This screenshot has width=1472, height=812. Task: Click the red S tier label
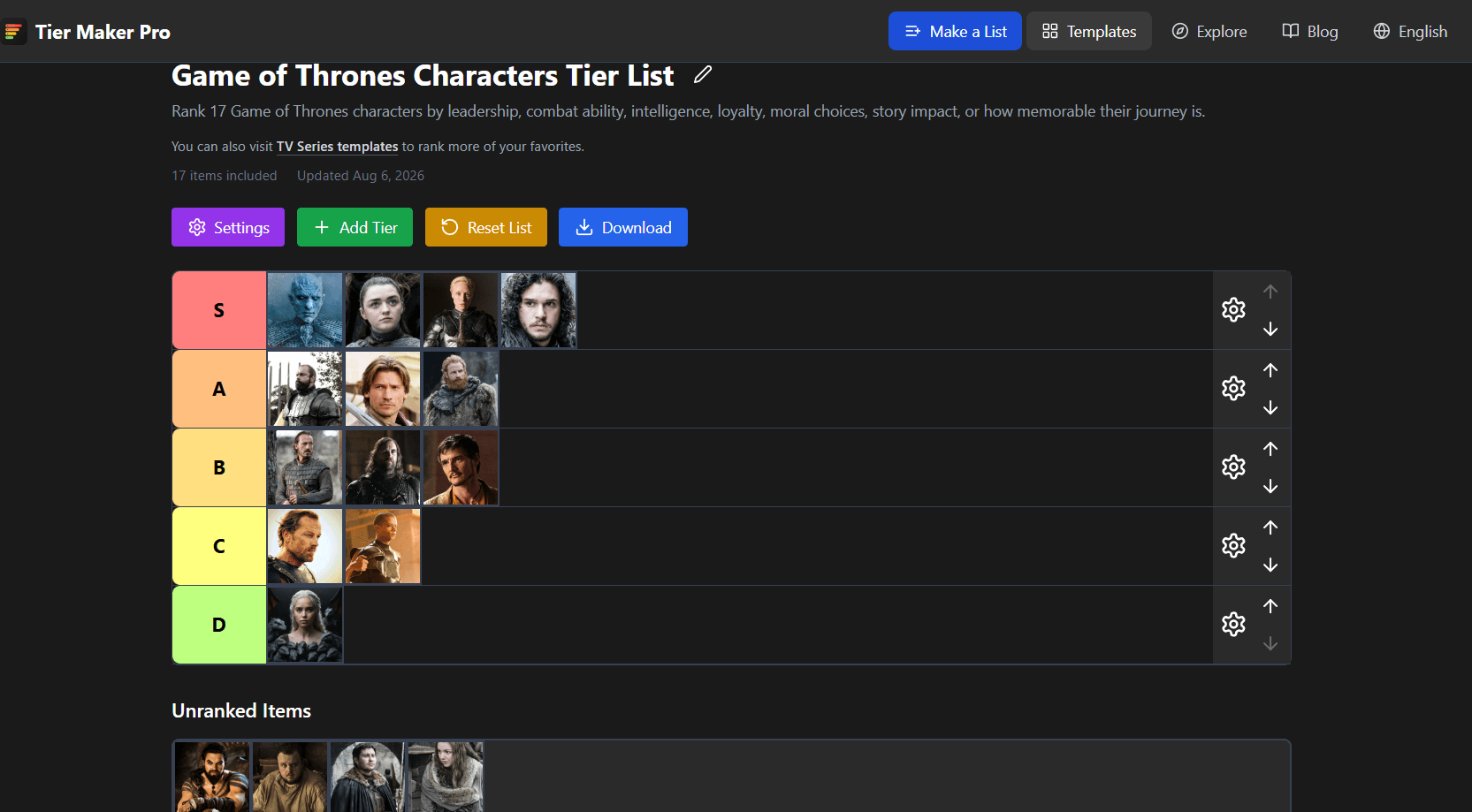coord(219,310)
